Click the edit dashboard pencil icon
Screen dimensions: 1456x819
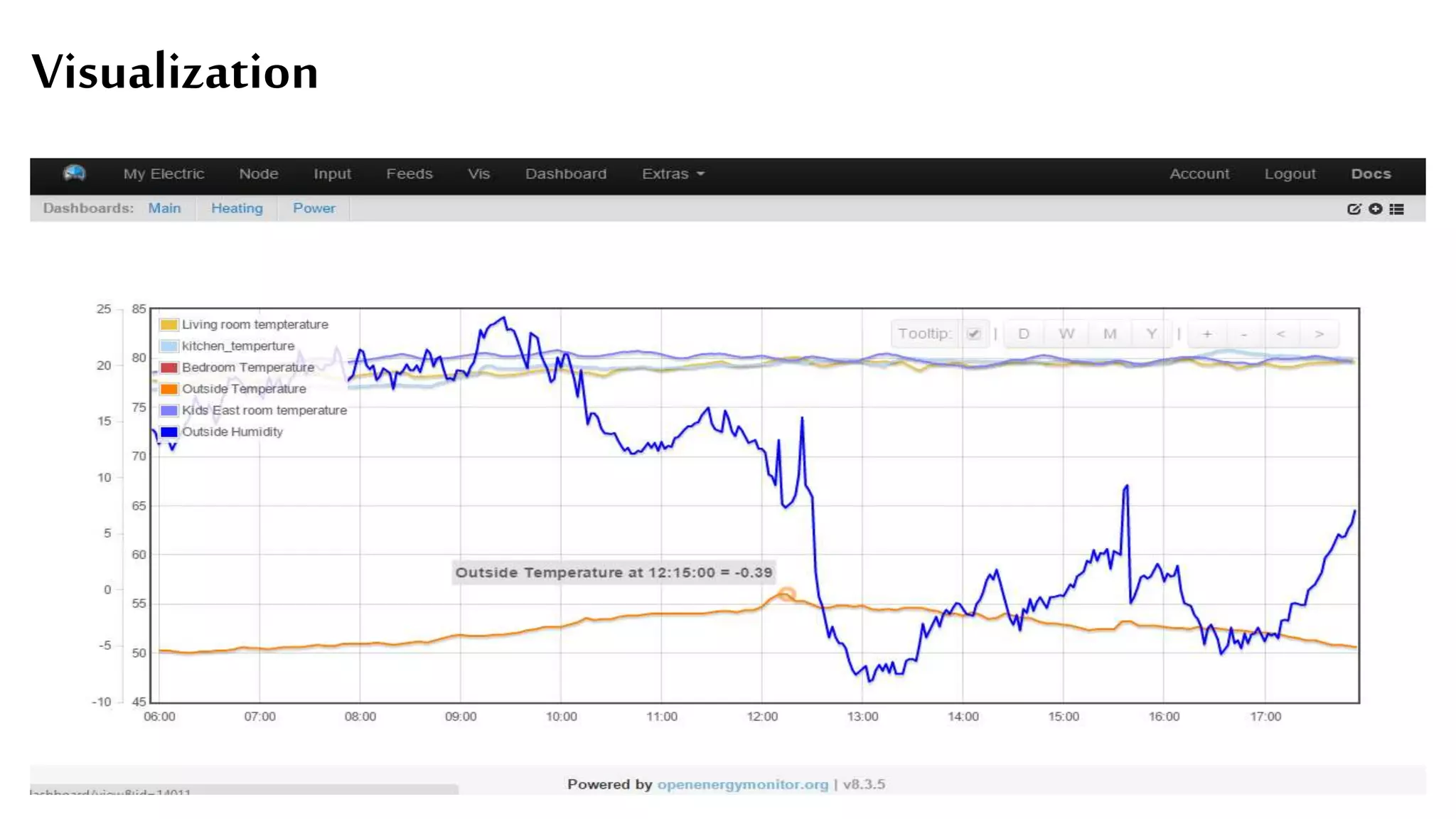tap(1354, 209)
